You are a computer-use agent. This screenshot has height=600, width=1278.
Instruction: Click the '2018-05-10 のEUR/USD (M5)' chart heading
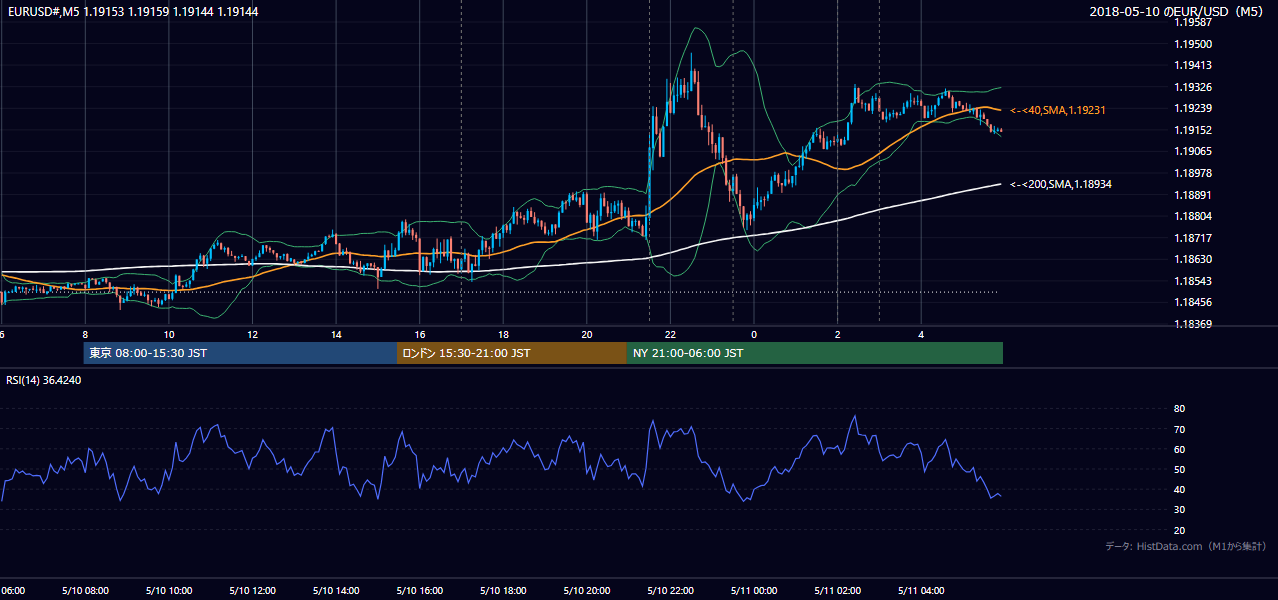coord(1178,11)
